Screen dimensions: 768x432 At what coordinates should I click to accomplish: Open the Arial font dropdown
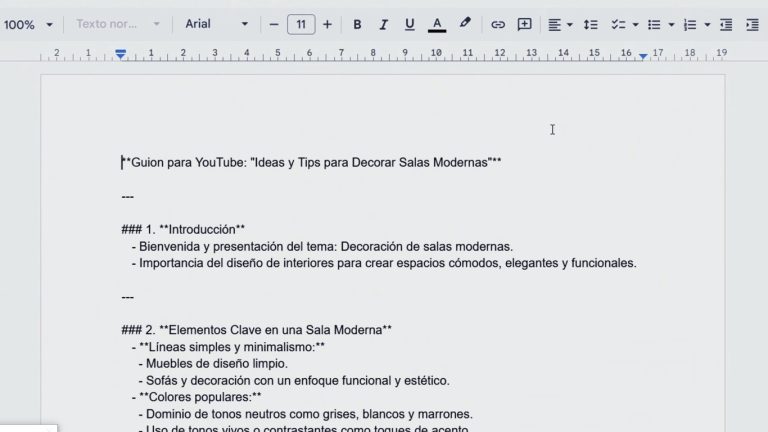click(x=217, y=24)
